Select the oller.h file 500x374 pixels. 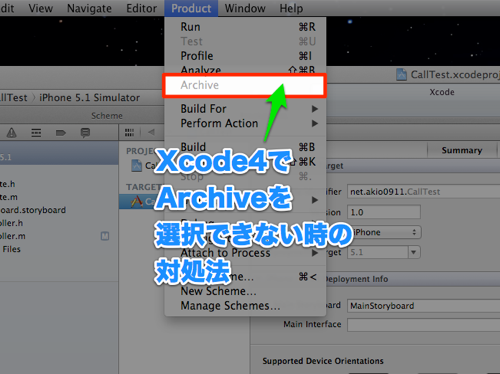[11, 223]
